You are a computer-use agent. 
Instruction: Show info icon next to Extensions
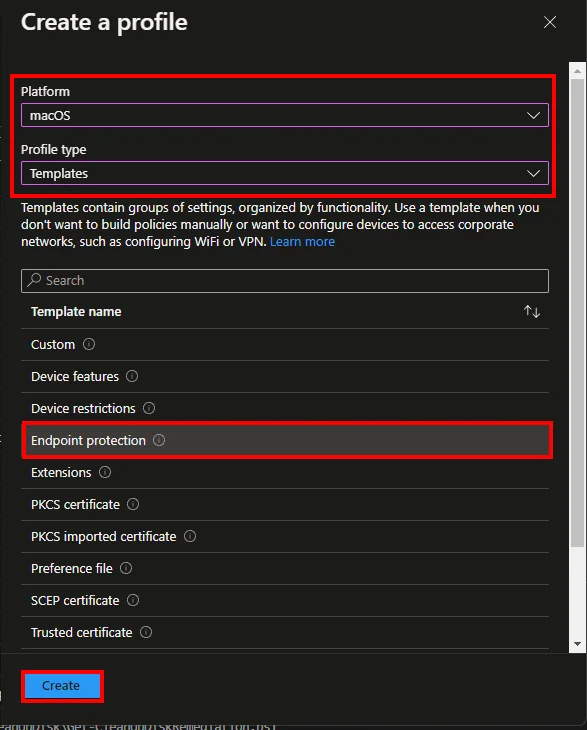pos(105,472)
